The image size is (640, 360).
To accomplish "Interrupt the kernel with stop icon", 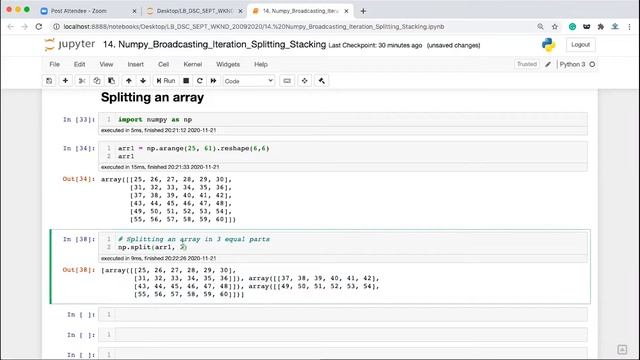I will [x=186, y=81].
